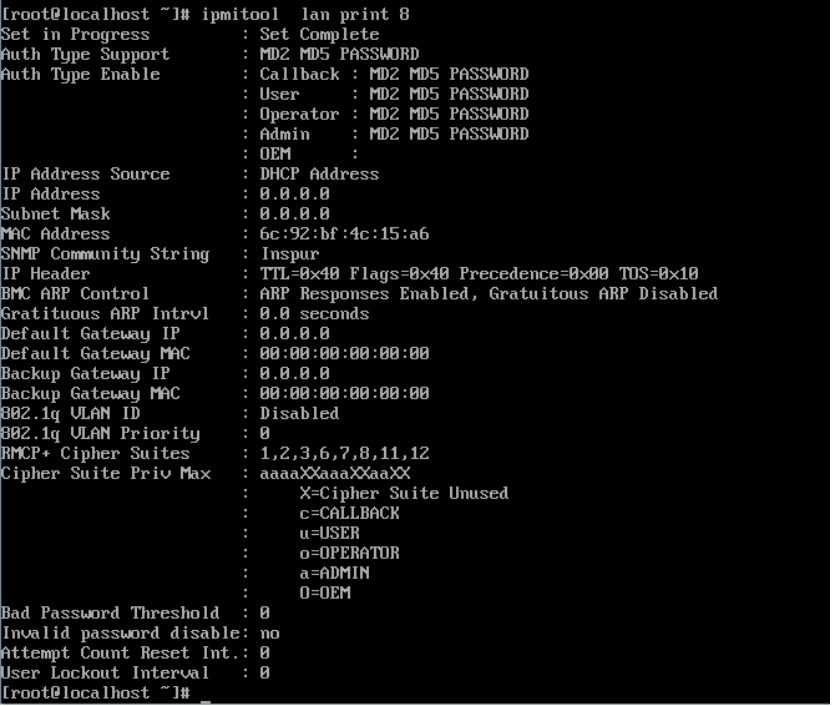Click the o=OPERATOR legend entry
This screenshot has height=706, width=832.
(349, 553)
